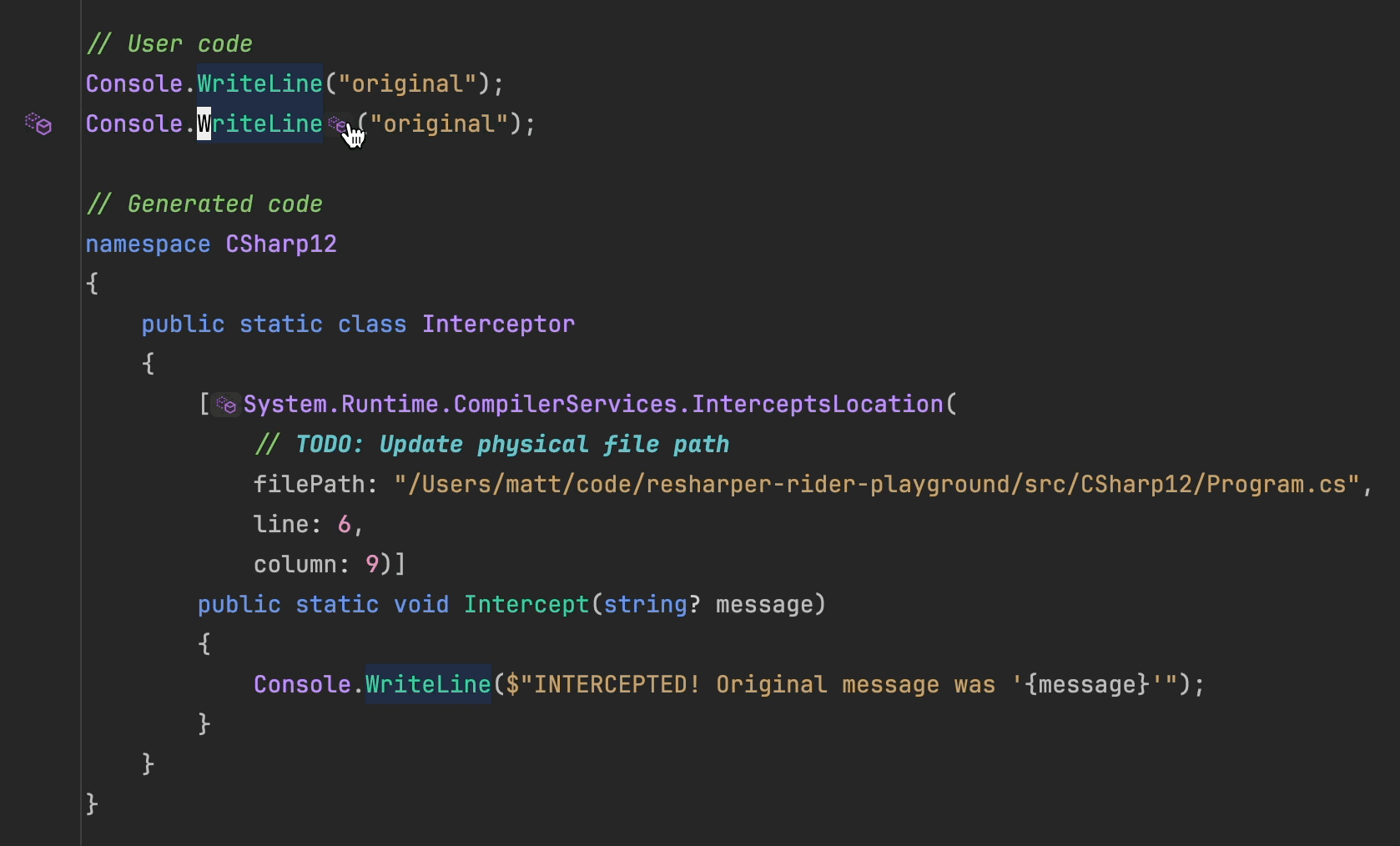1400x846 pixels.
Task: Select the line: 6 argument value
Action: point(346,524)
